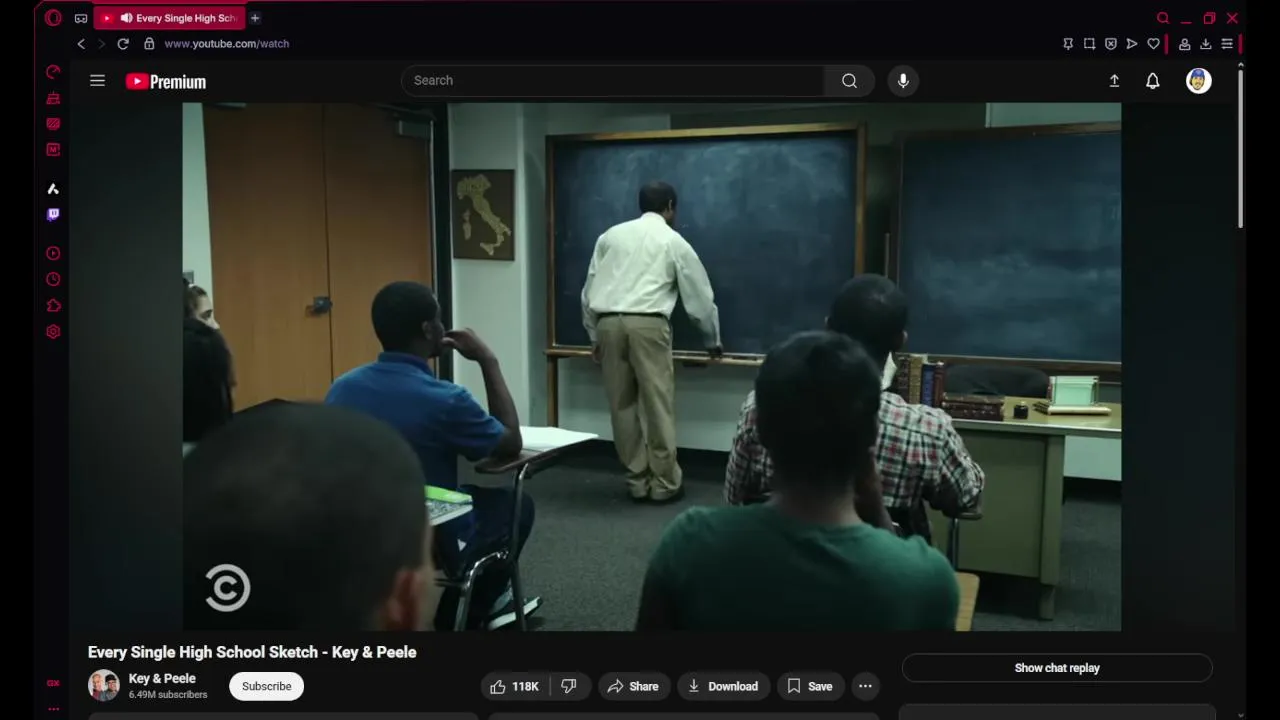Download the video
1280x720 pixels.
(x=723, y=686)
